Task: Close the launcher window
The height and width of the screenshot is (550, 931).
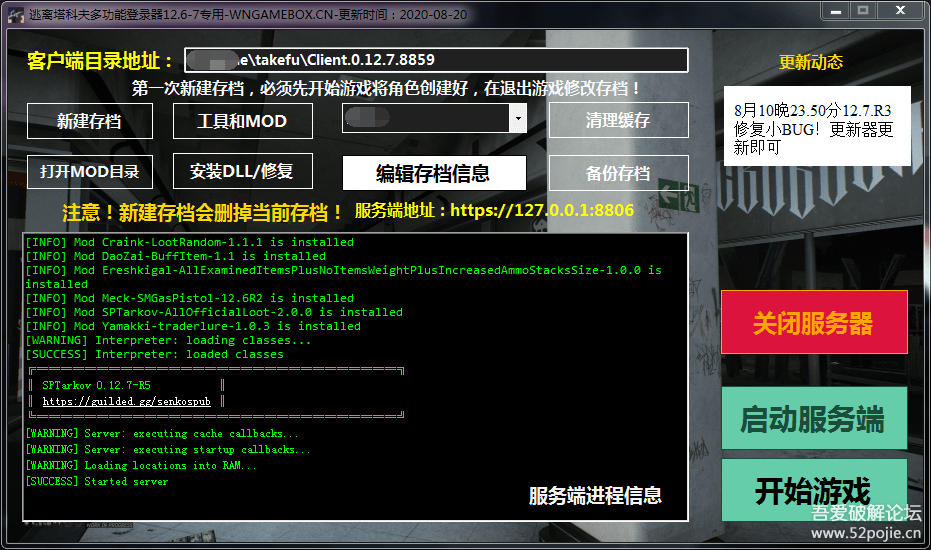Action: pos(899,10)
